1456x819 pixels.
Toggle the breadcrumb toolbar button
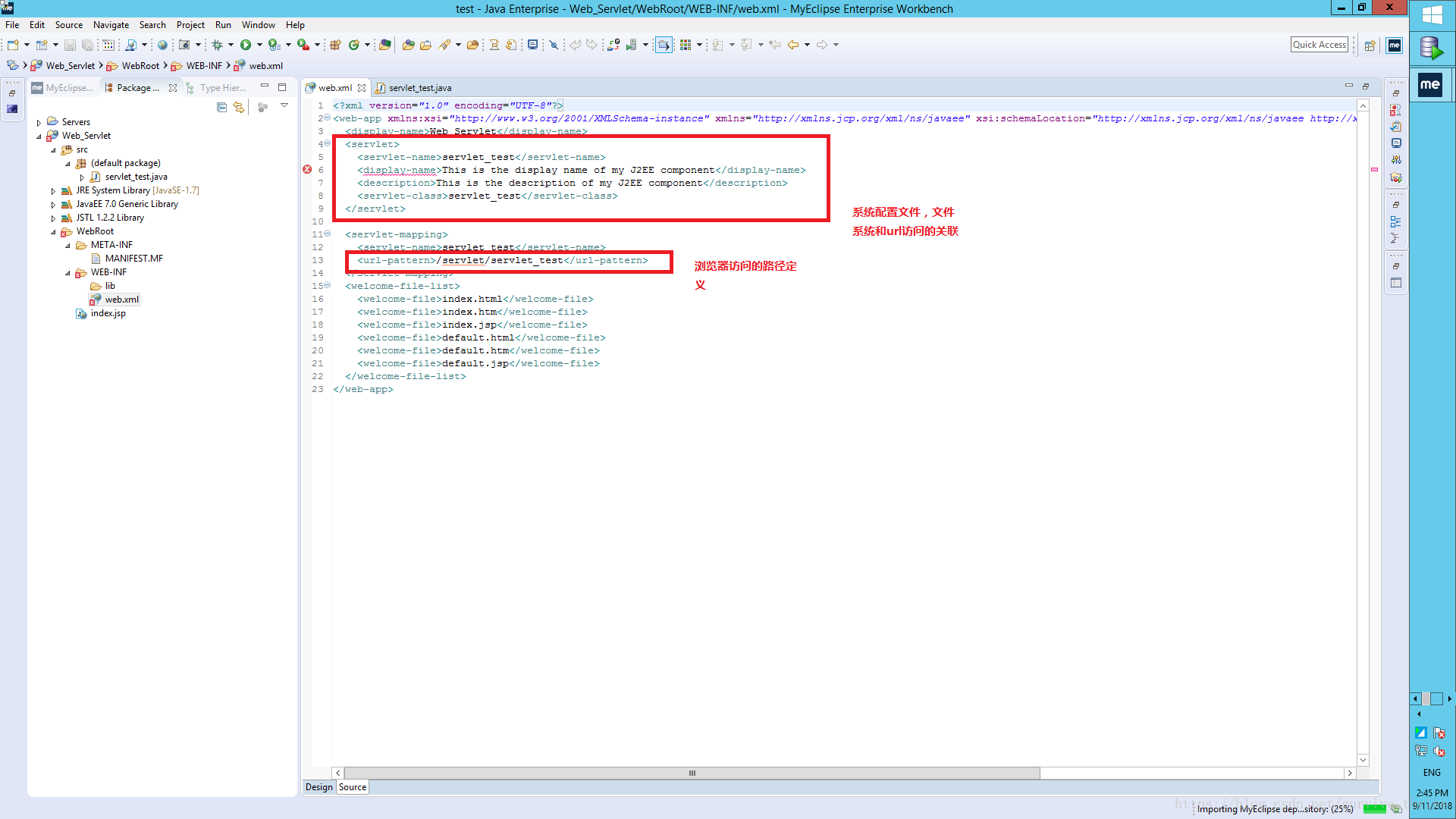664,45
